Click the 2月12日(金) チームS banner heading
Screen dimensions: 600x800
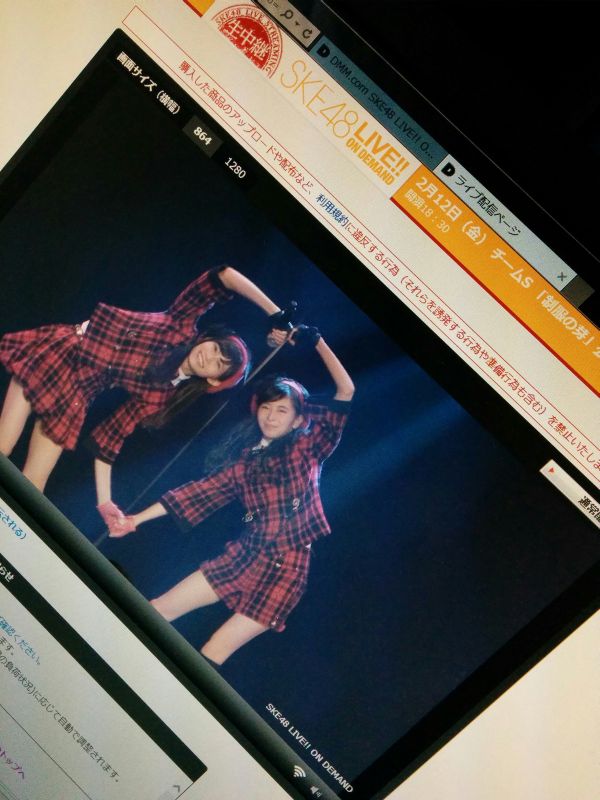pos(505,266)
